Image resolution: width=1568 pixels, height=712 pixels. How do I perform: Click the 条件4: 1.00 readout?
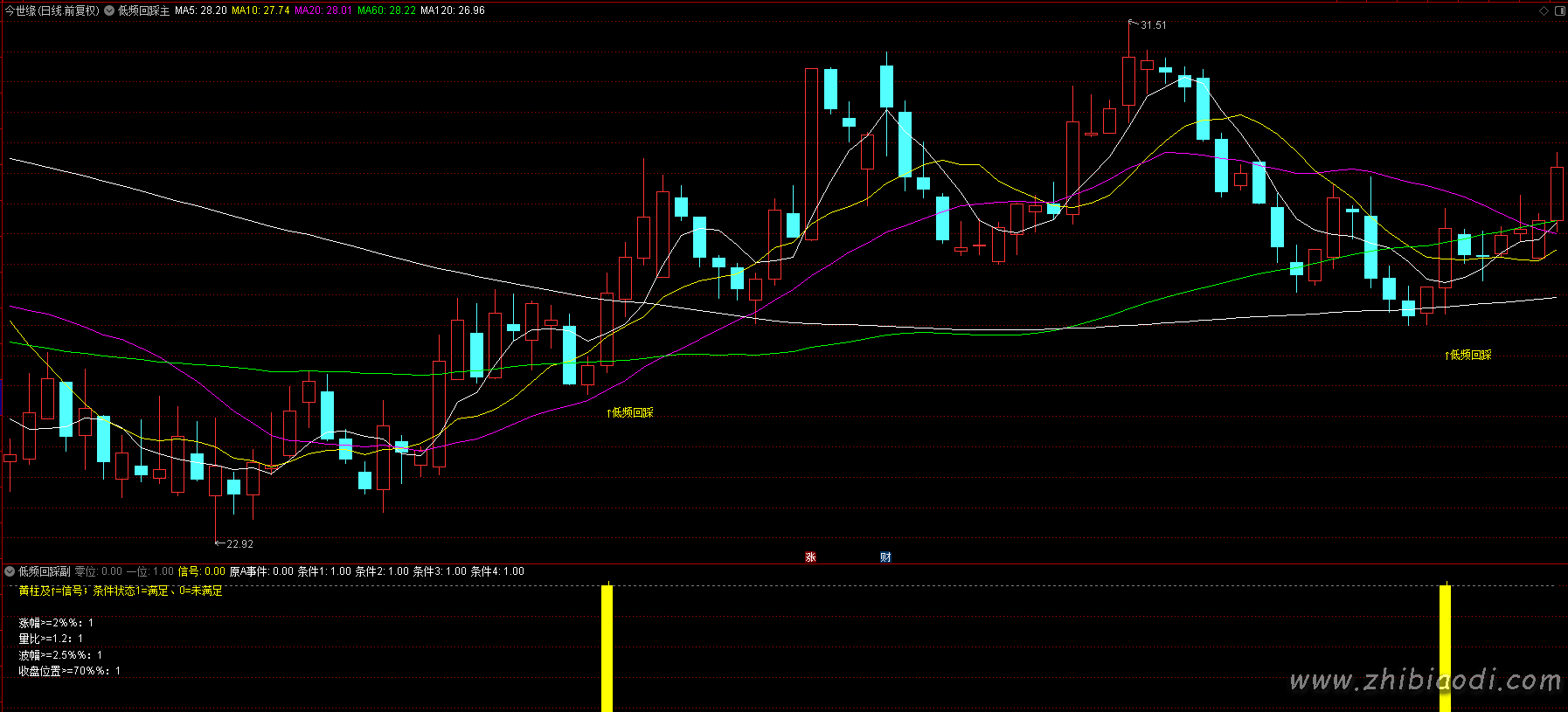[x=497, y=571]
